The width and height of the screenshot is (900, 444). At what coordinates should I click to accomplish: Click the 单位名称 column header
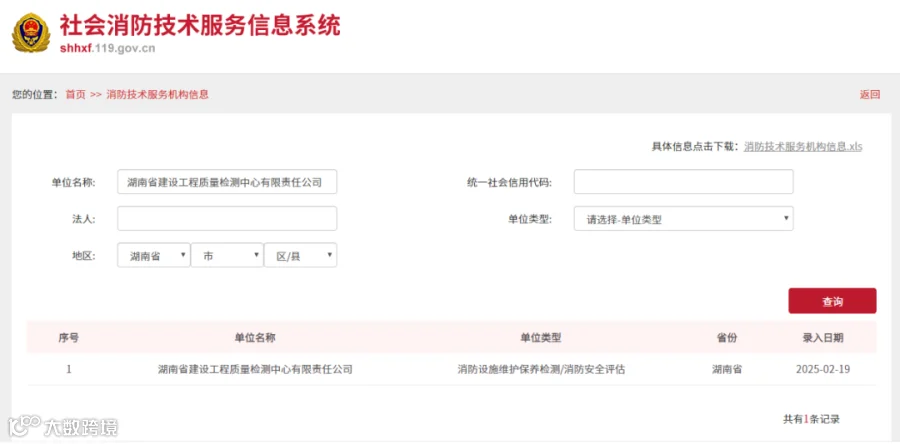click(255, 338)
